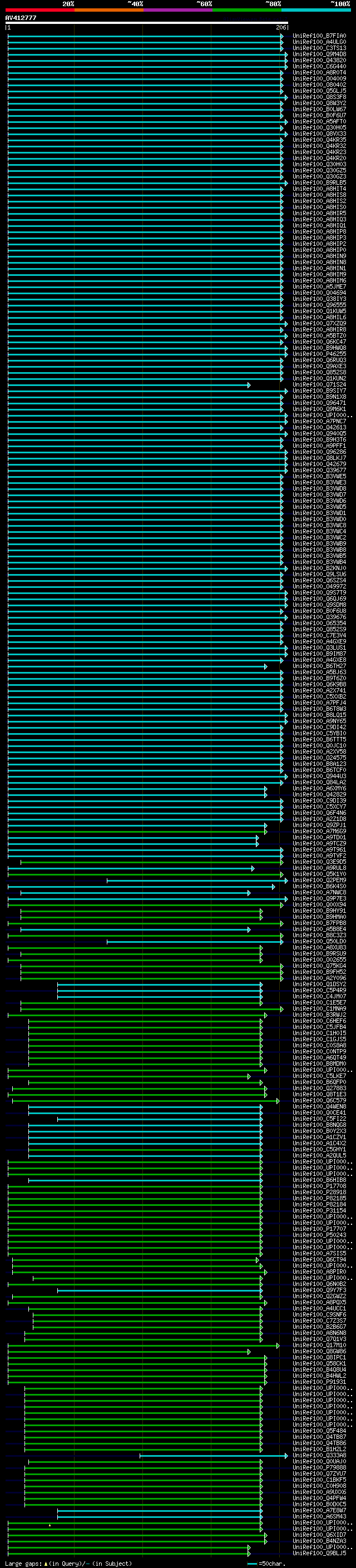This screenshot has width=356, height=1568.
Task: Select the UniRef100_A7NWC8 entry
Action: pyautogui.click(x=319, y=892)
